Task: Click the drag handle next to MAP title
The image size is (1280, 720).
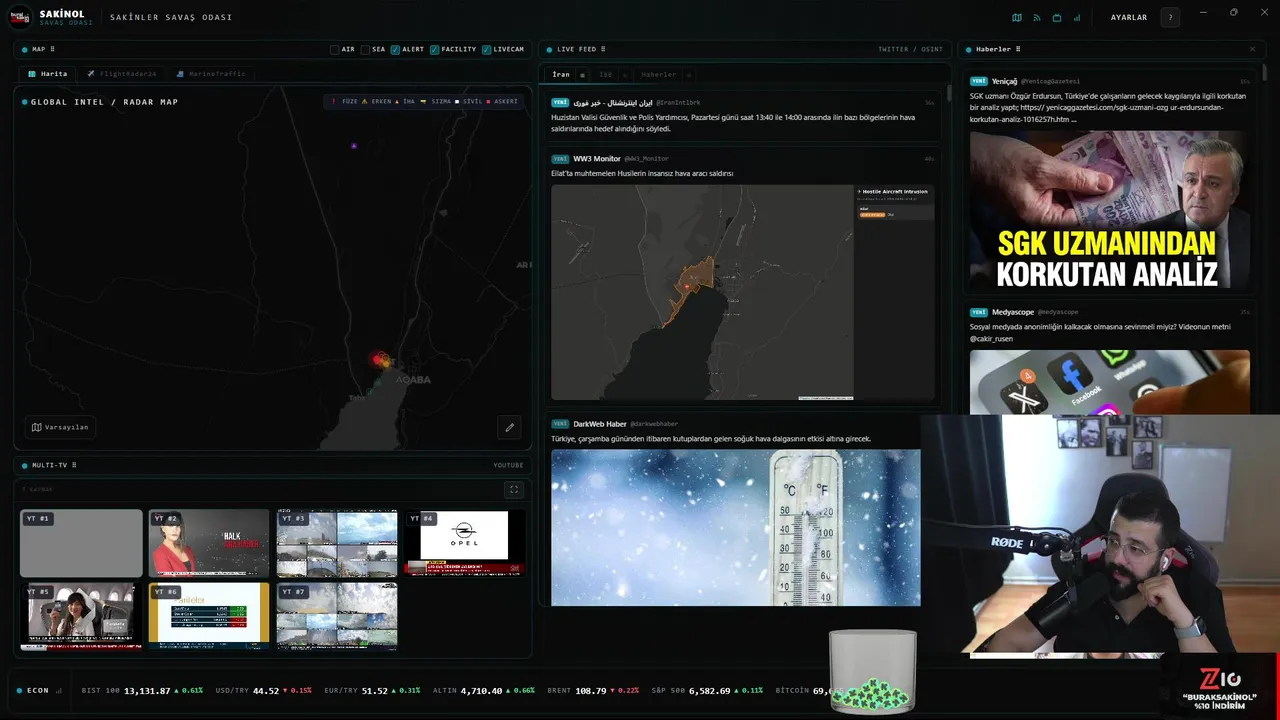Action: tap(52, 49)
